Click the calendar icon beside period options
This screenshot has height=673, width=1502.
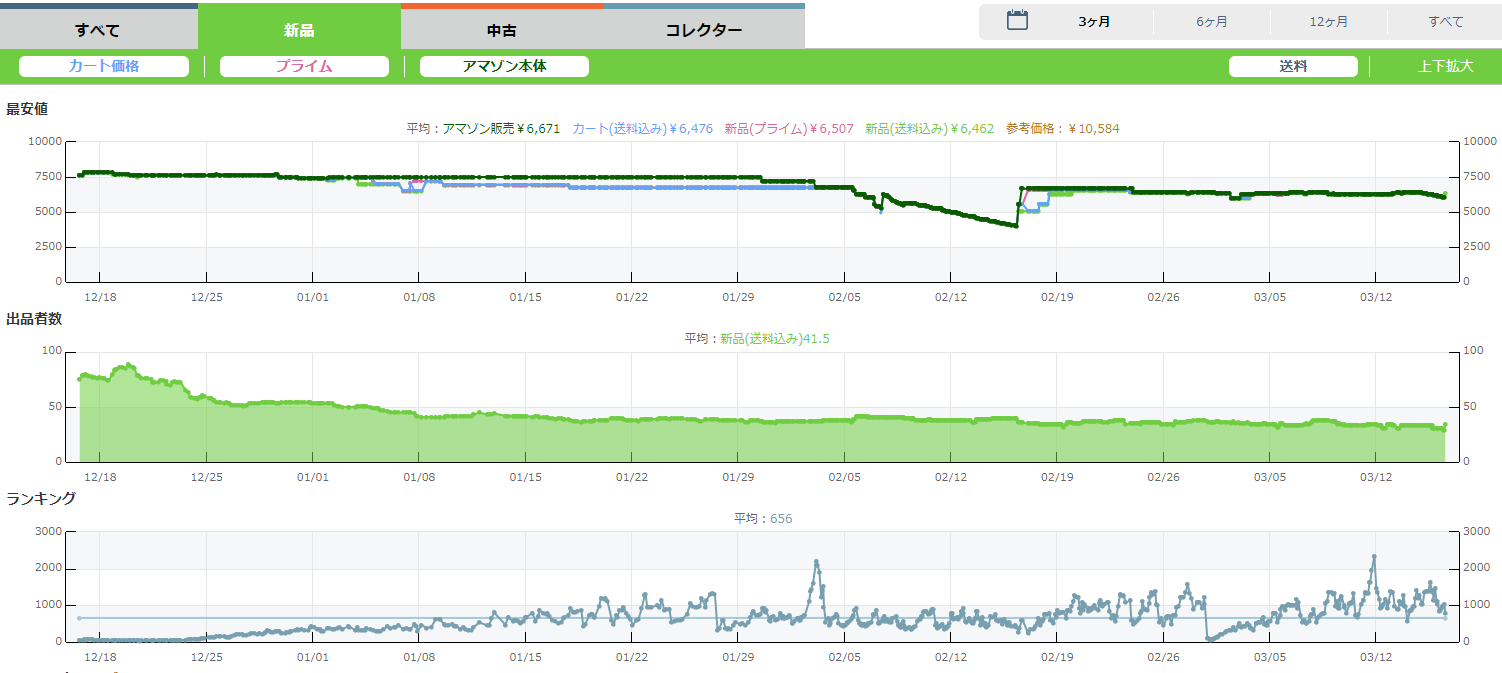click(1017, 20)
